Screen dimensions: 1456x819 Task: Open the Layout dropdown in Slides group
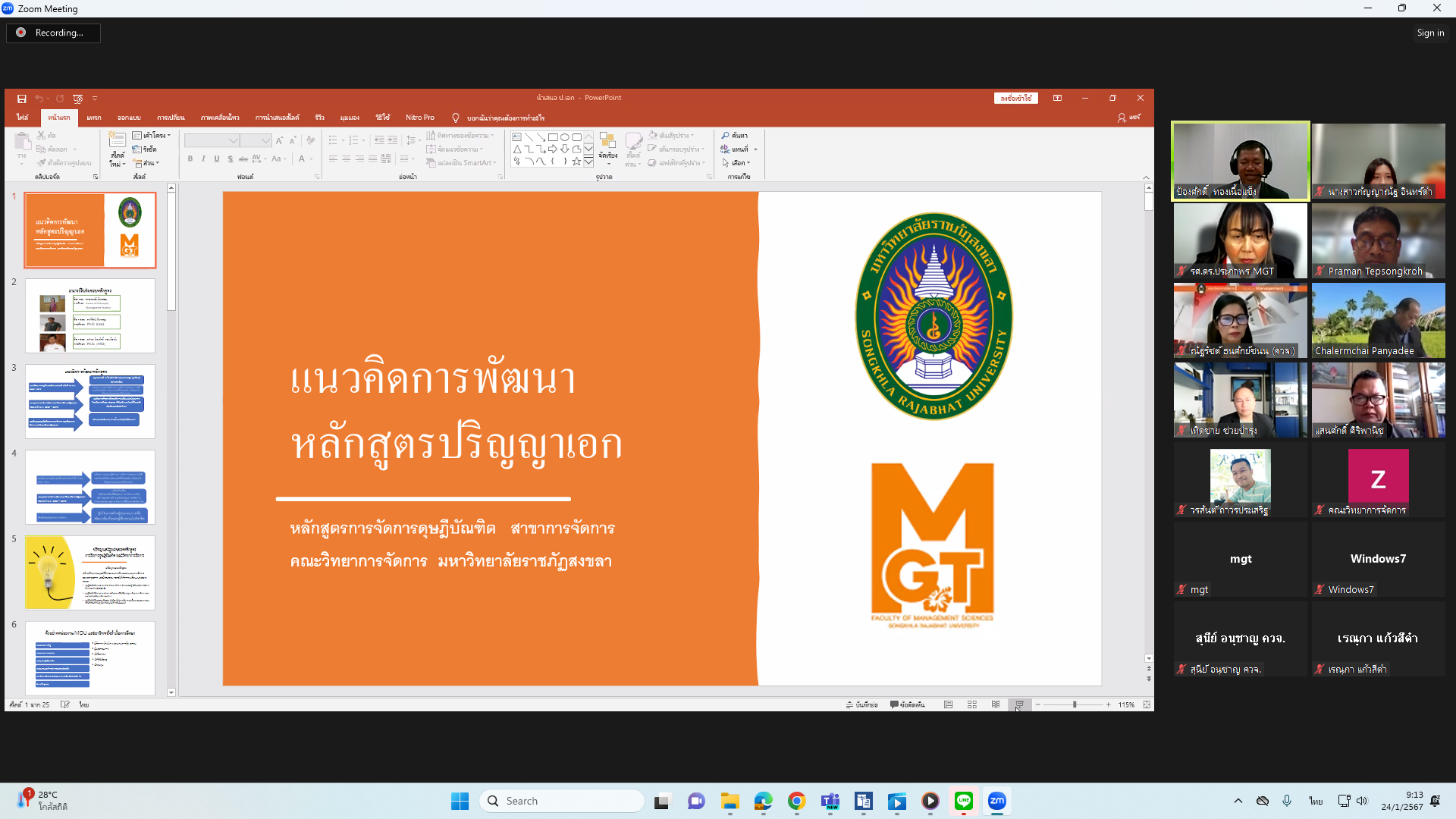152,136
